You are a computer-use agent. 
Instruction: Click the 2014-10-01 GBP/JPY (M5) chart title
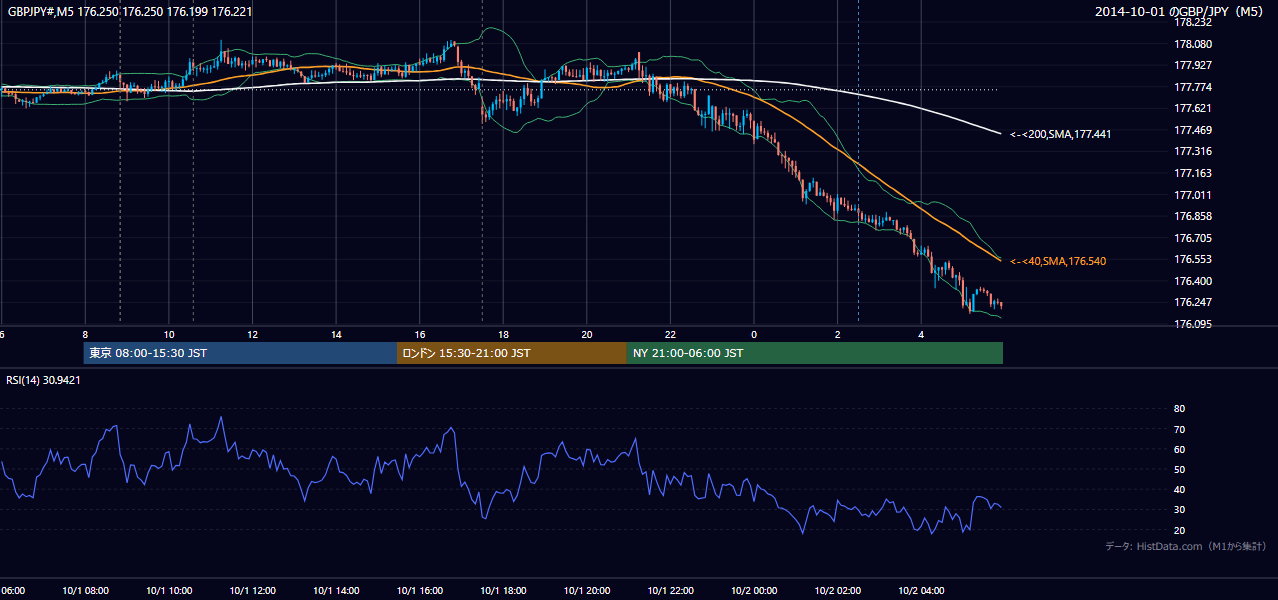[1181, 12]
